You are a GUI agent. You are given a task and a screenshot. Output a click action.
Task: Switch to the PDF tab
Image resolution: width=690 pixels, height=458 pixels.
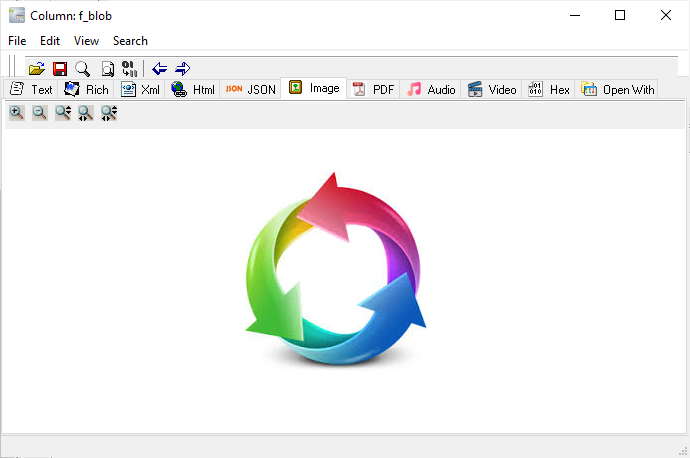click(372, 89)
